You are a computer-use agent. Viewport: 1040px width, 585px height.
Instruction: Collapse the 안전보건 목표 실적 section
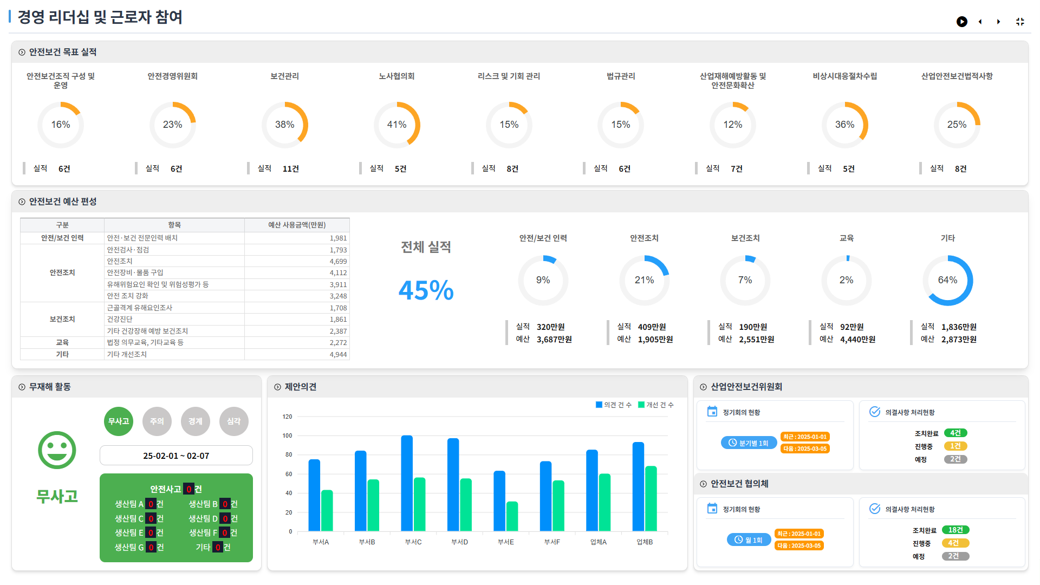coord(22,52)
